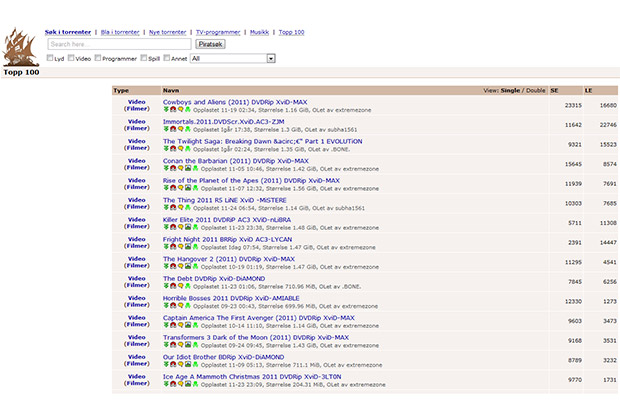Download torrent arrow for Cowboys and Aliens
This screenshot has height=420, width=620.
[x=166, y=109]
